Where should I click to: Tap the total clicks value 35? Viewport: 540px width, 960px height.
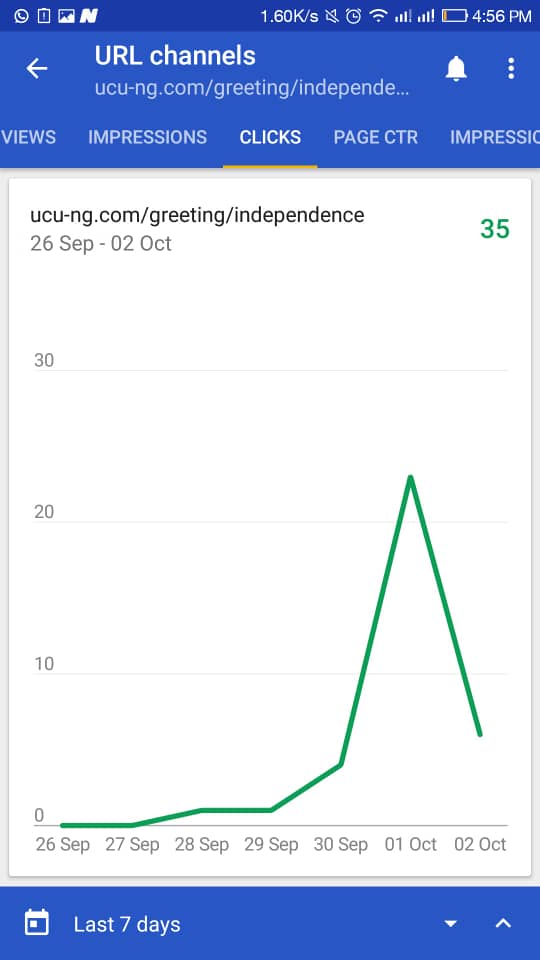[495, 228]
